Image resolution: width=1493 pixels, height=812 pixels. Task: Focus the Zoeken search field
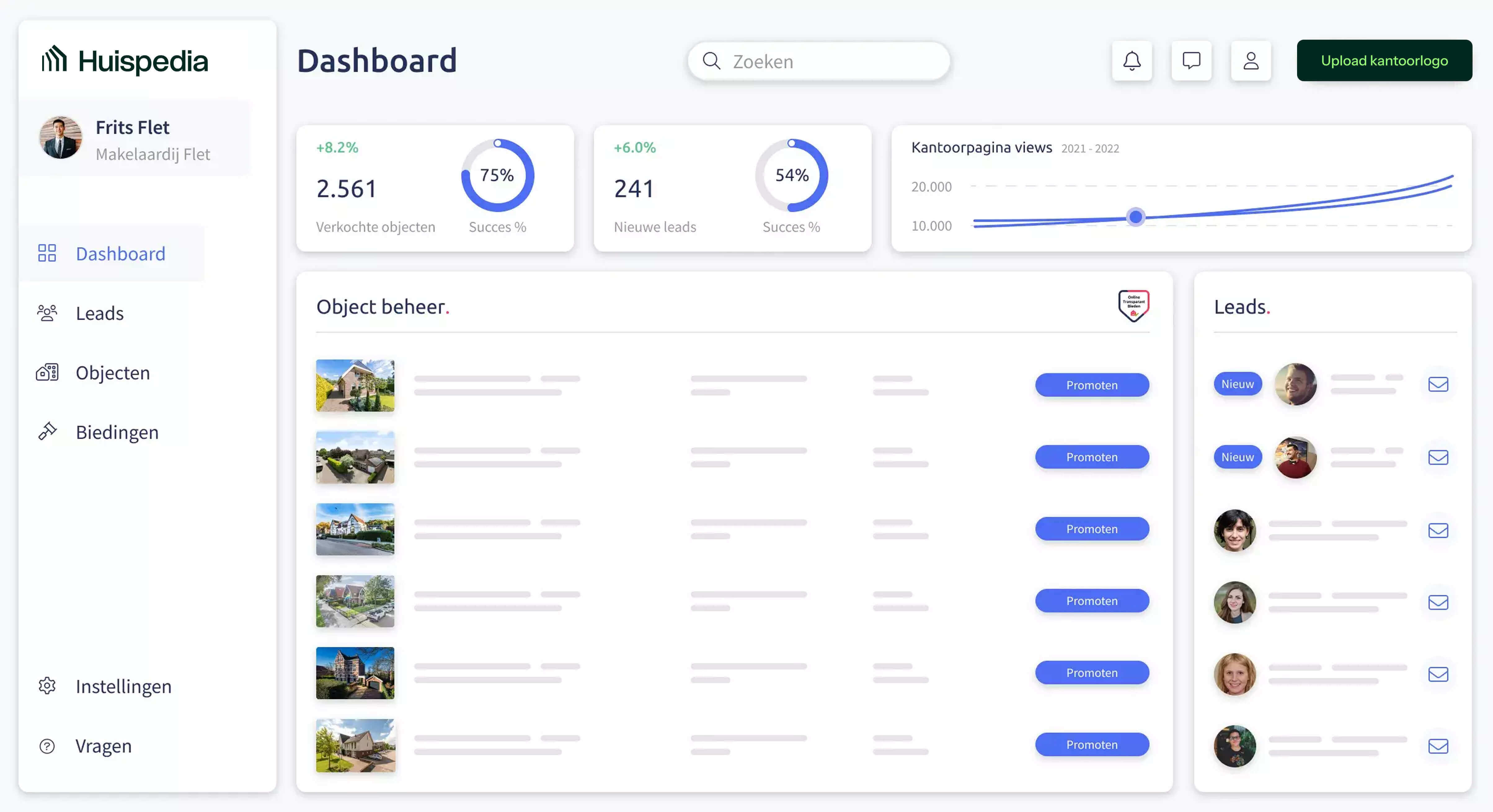click(x=818, y=61)
